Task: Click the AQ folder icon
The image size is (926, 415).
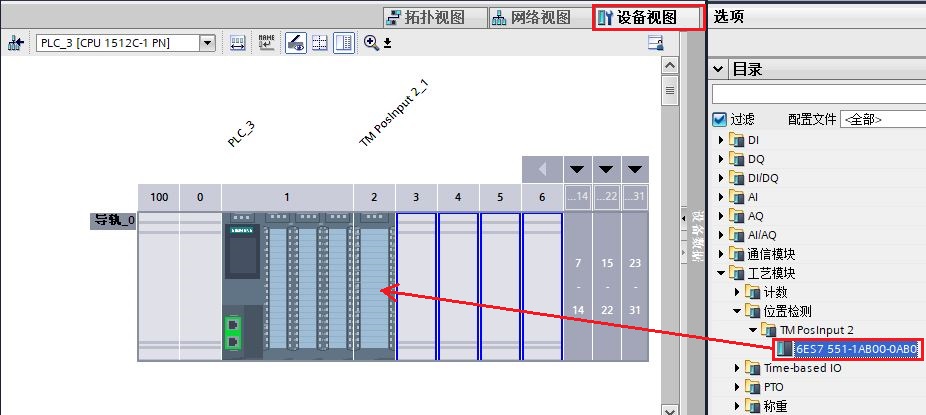Action: coord(736,216)
